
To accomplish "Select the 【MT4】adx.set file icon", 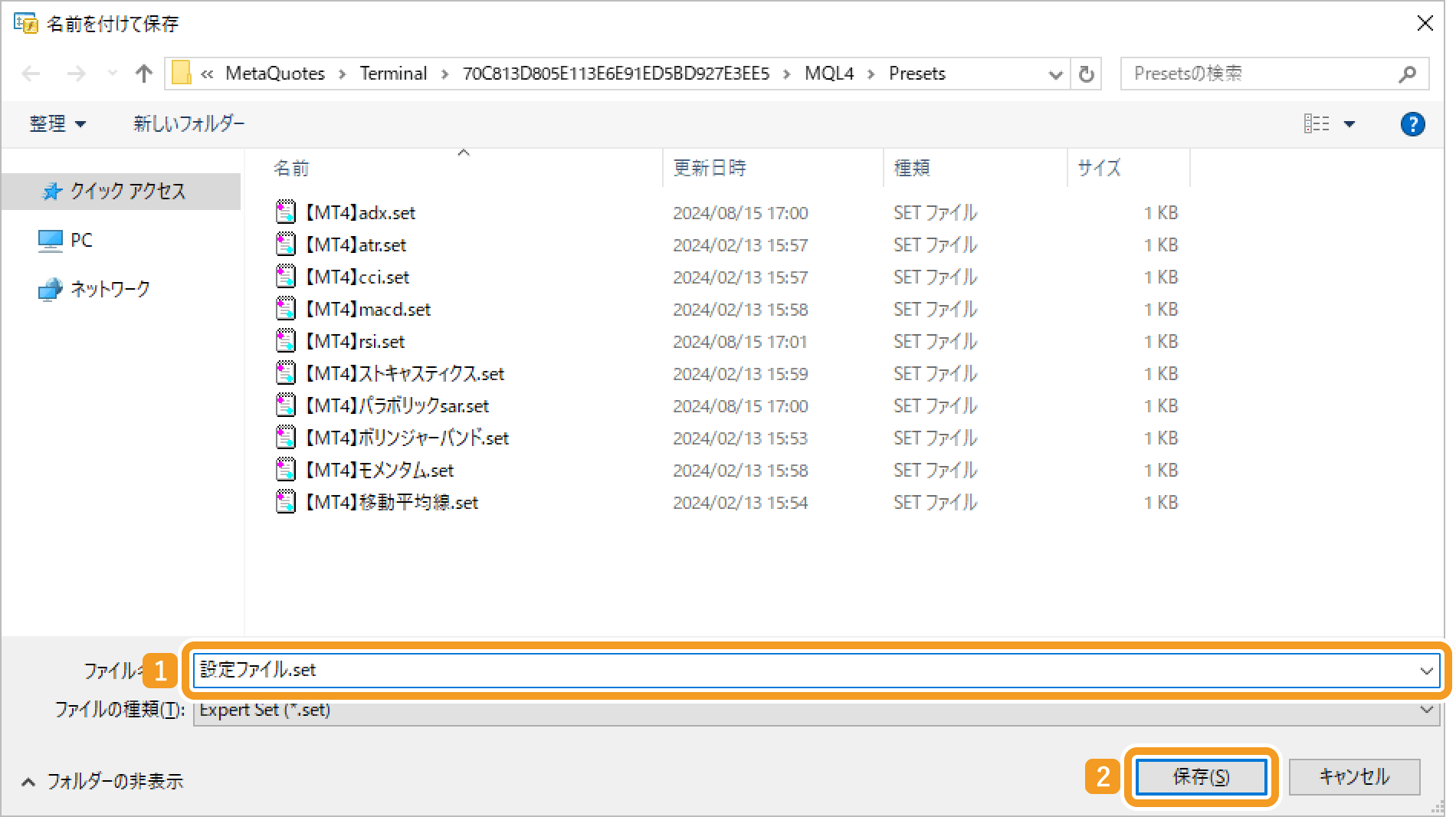I will (x=286, y=212).
